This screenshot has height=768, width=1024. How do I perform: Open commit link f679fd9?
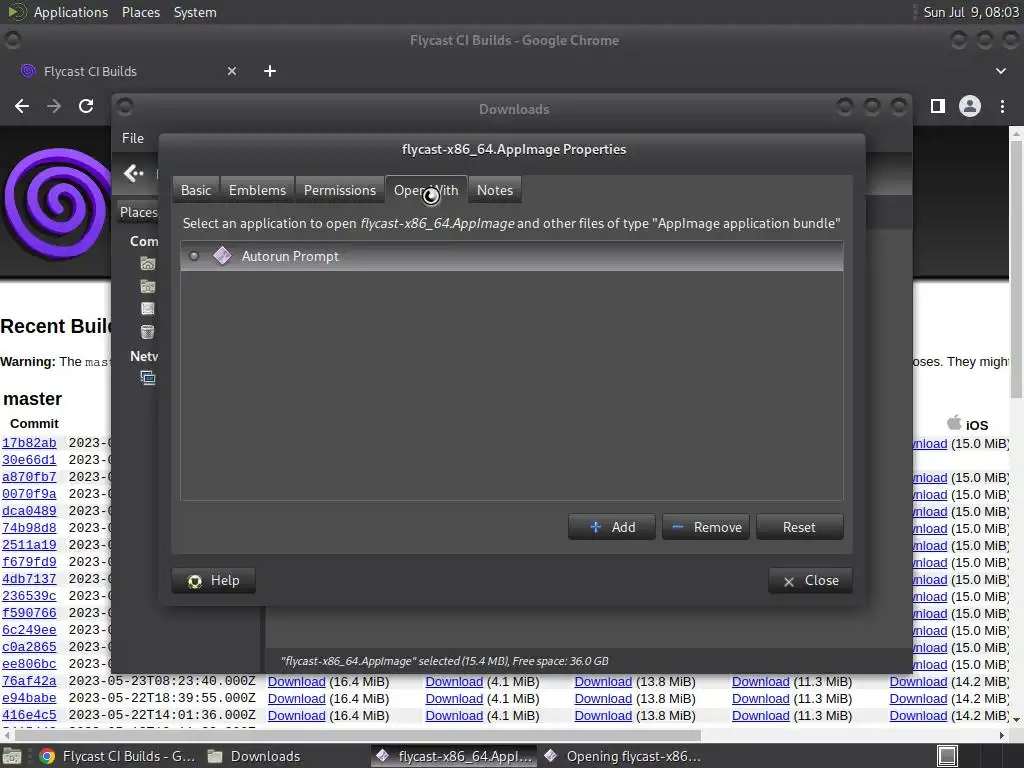click(x=29, y=562)
